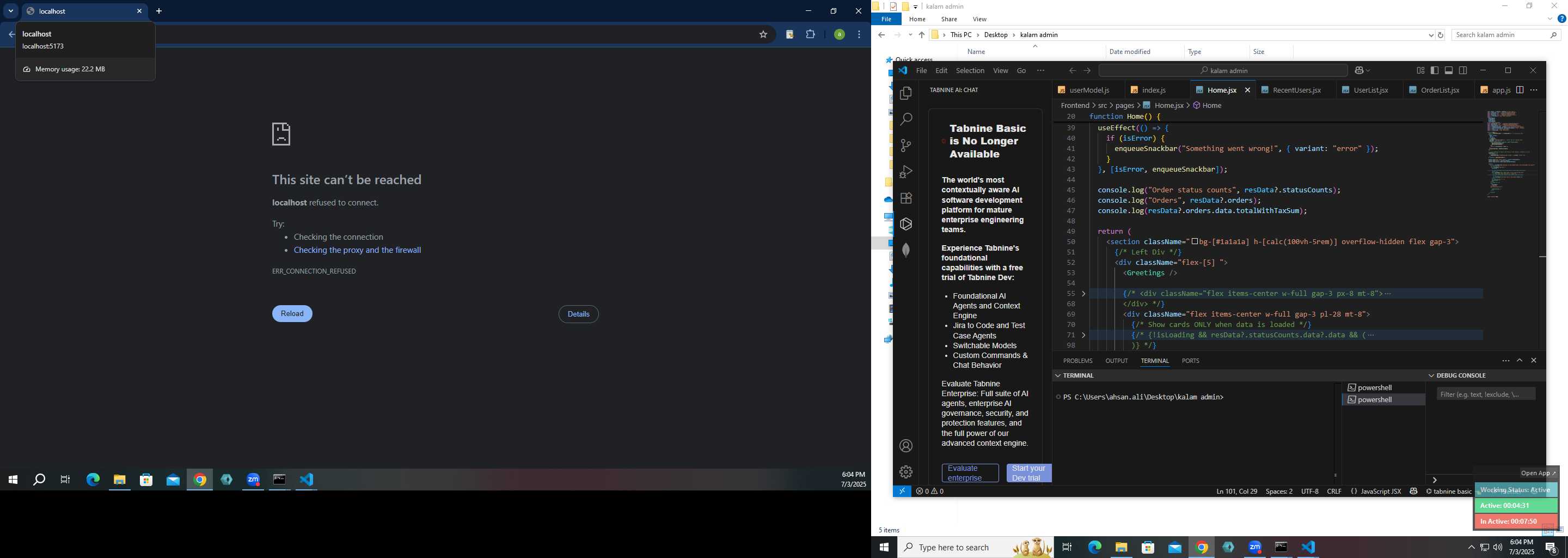Open editor More Actions ellipsis beside split icon

1534,90
